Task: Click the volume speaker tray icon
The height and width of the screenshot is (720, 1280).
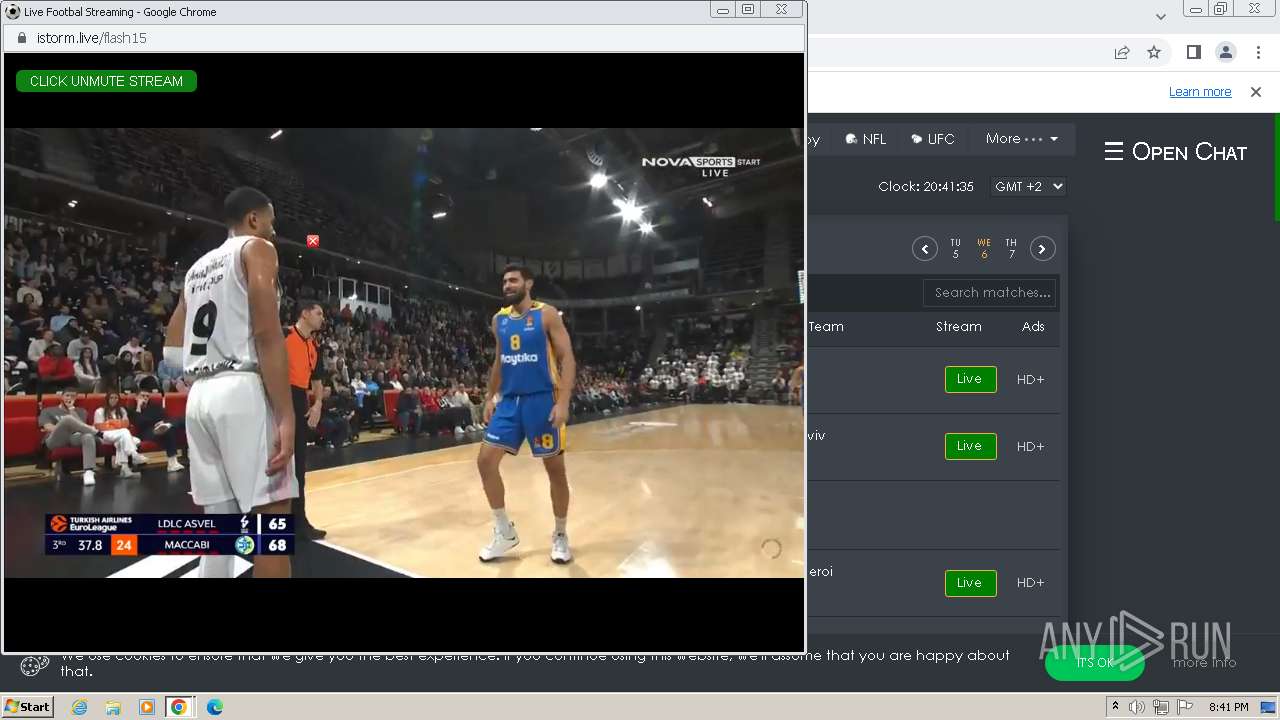Action: [1137, 707]
